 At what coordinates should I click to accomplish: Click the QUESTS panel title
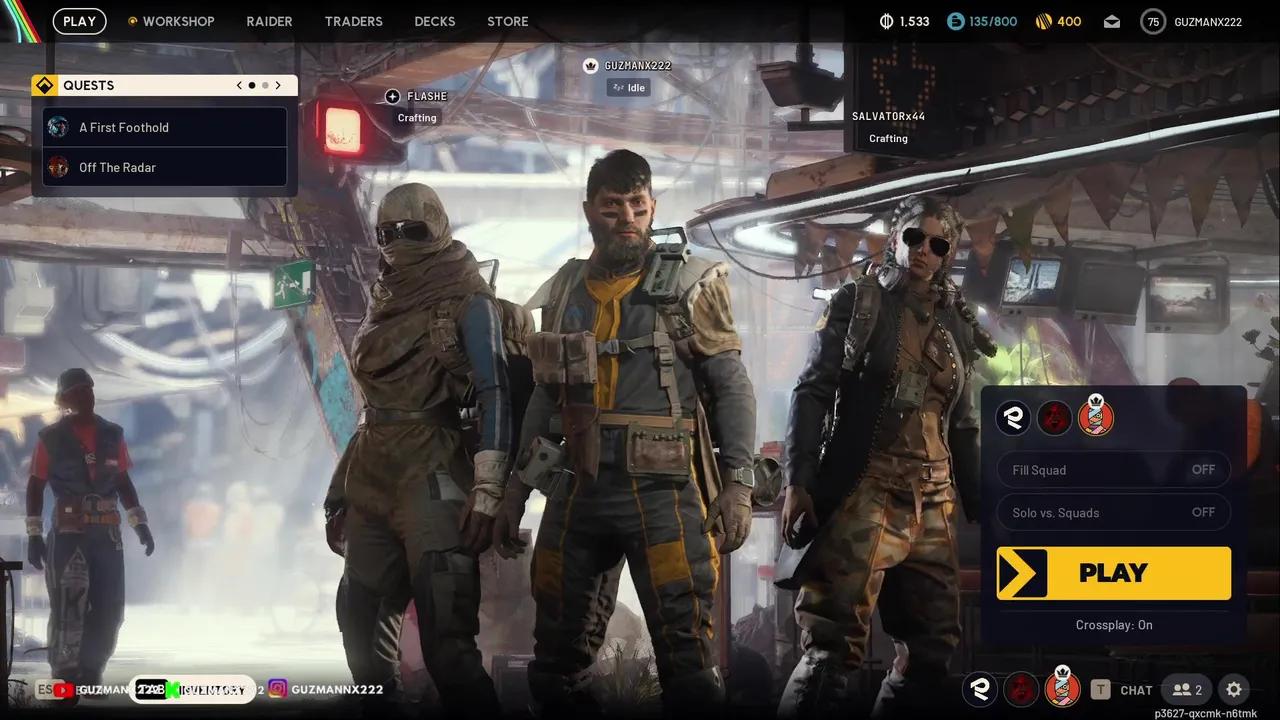click(x=89, y=85)
